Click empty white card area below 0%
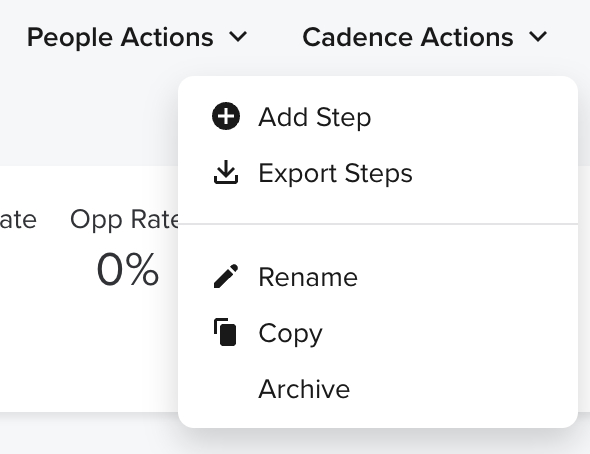 click(90, 350)
